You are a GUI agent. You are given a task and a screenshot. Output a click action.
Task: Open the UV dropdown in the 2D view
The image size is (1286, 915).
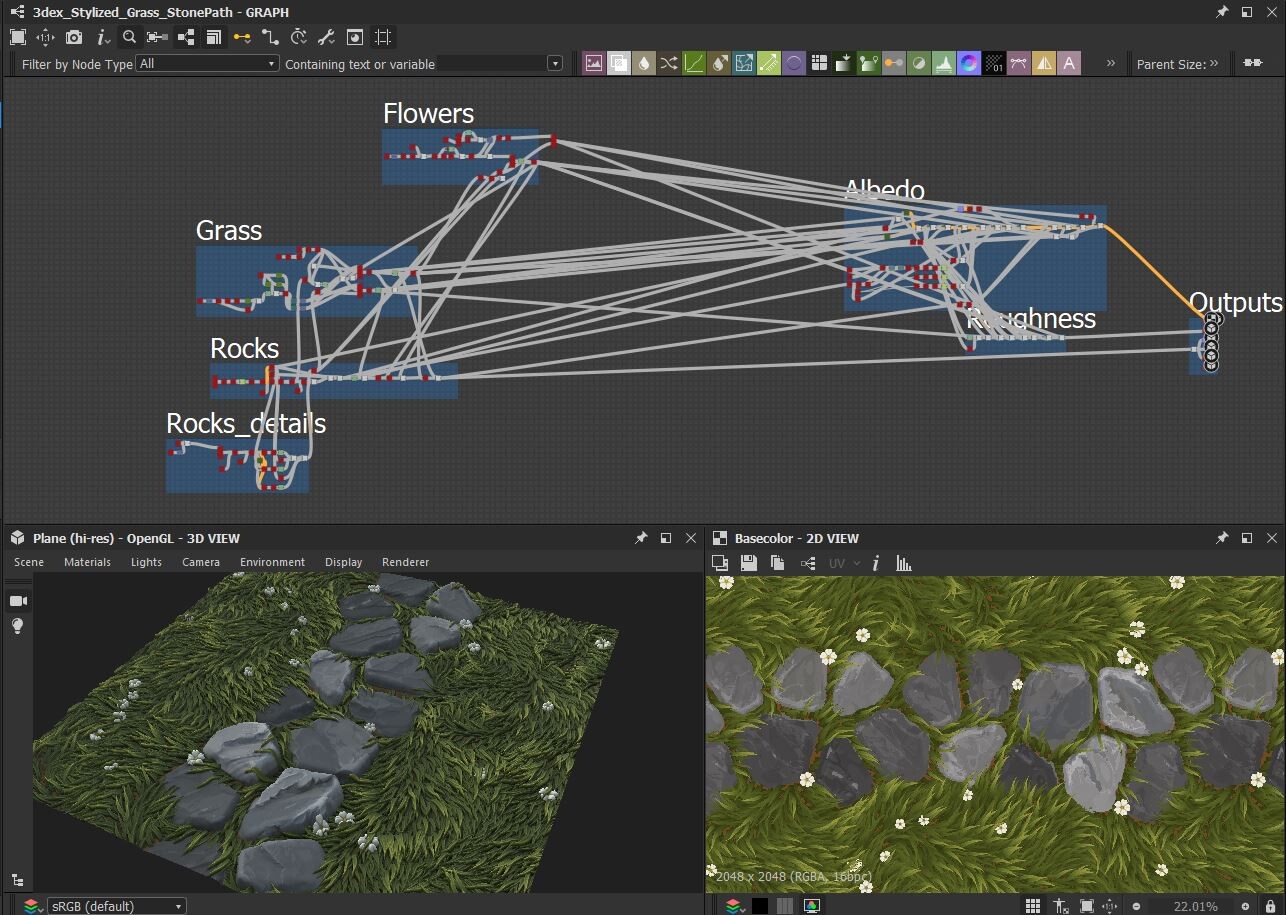tap(843, 563)
